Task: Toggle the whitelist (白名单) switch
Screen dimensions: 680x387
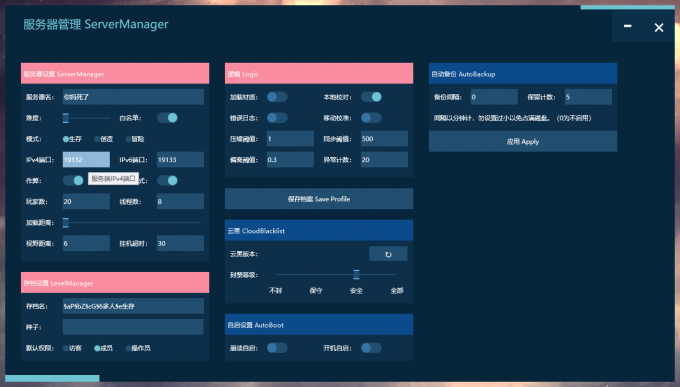Action: 167,118
